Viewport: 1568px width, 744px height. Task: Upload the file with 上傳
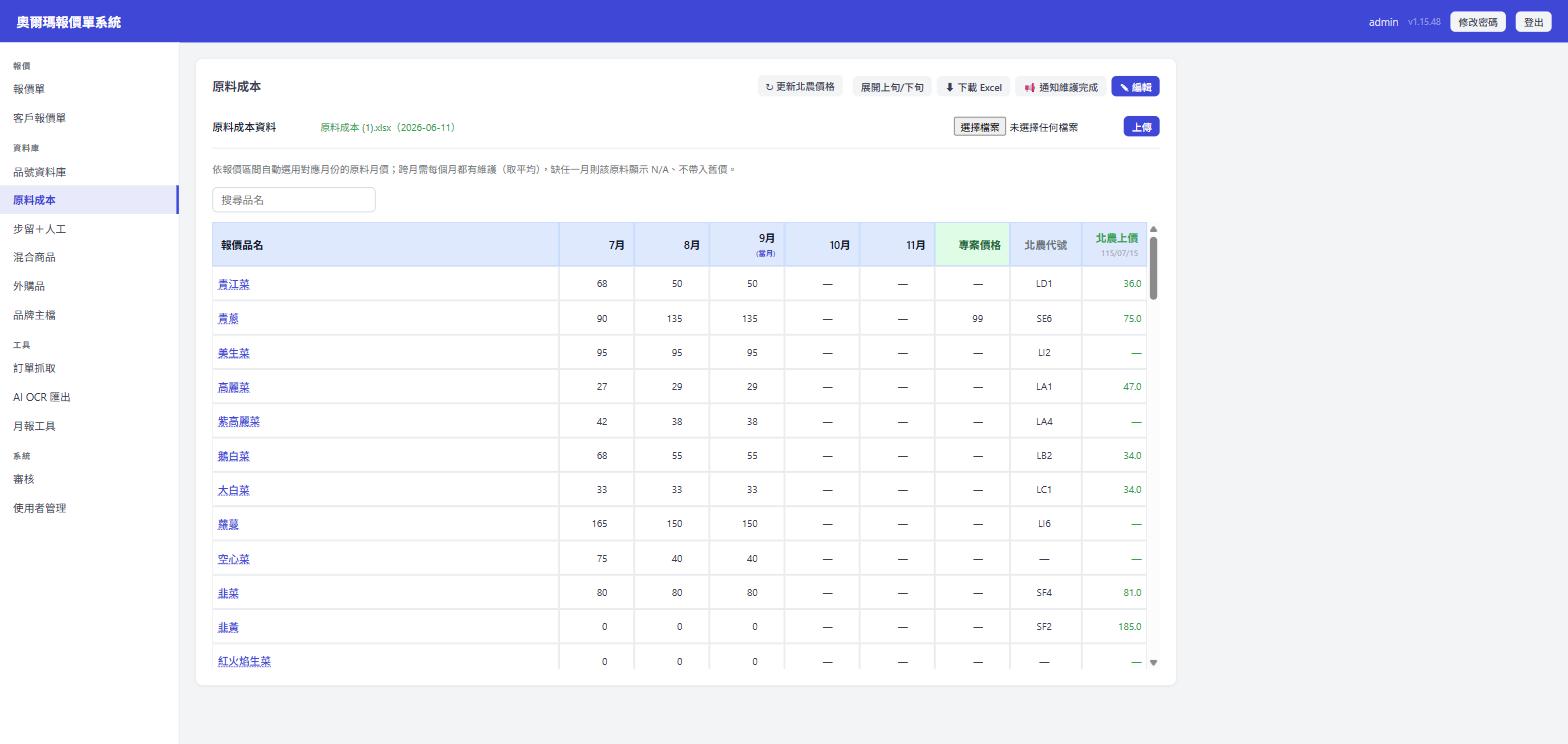[x=1141, y=127]
